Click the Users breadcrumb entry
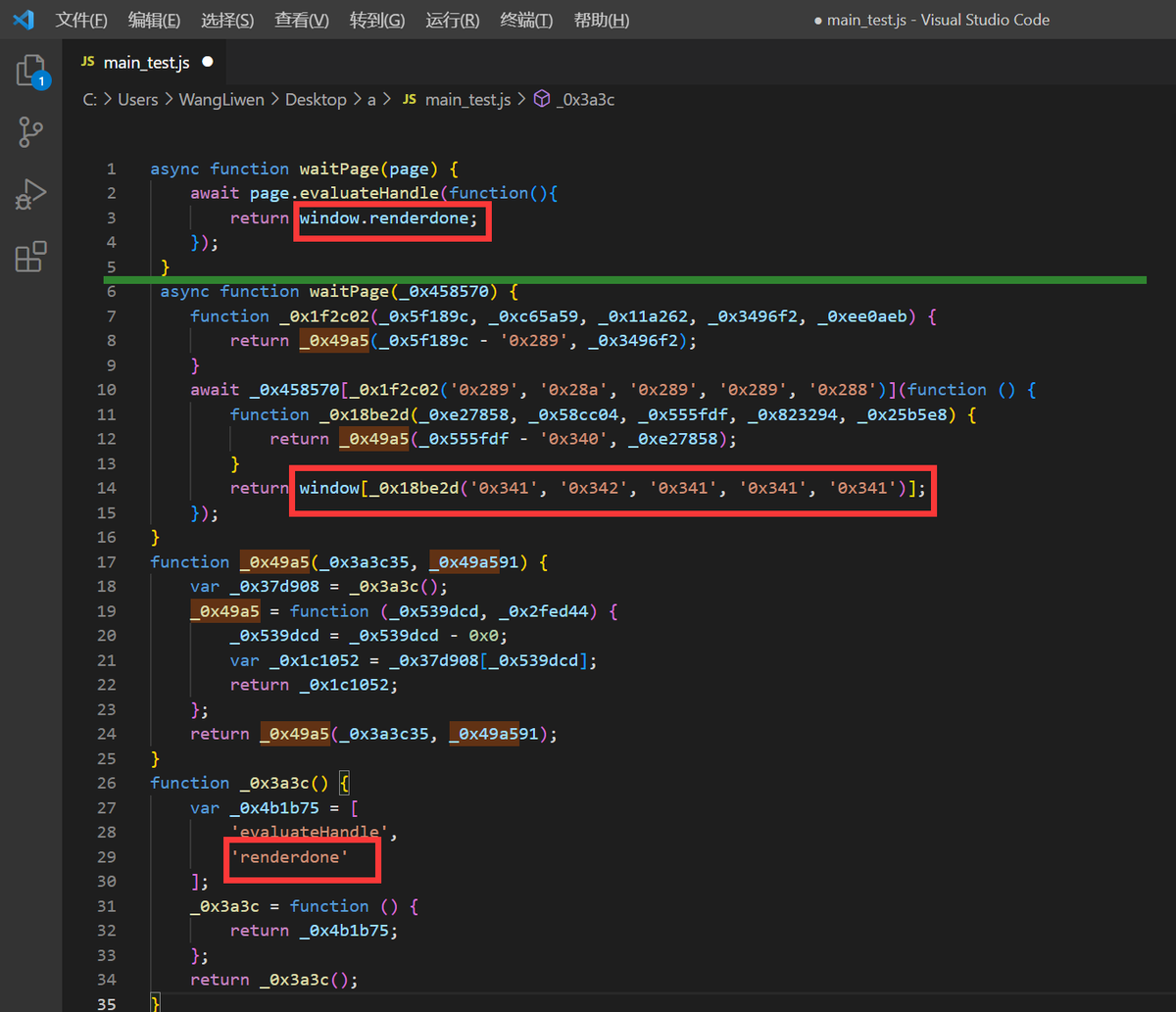The width and height of the screenshot is (1176, 1012). [x=137, y=99]
